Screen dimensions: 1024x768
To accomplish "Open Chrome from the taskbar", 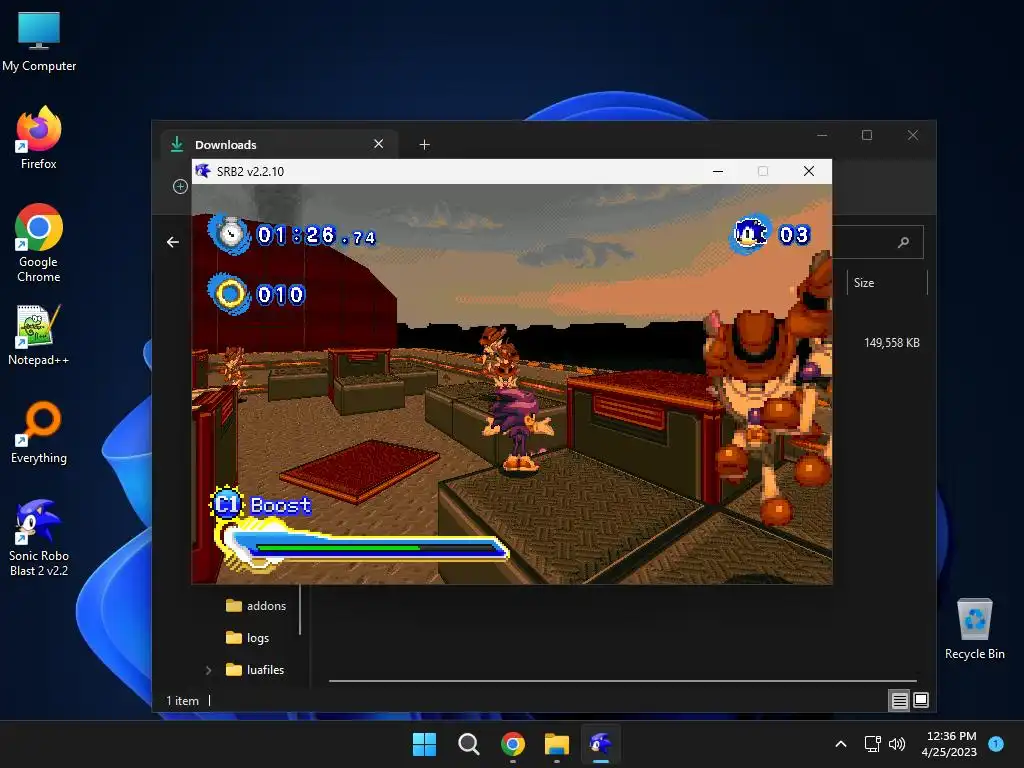I will pyautogui.click(x=513, y=744).
